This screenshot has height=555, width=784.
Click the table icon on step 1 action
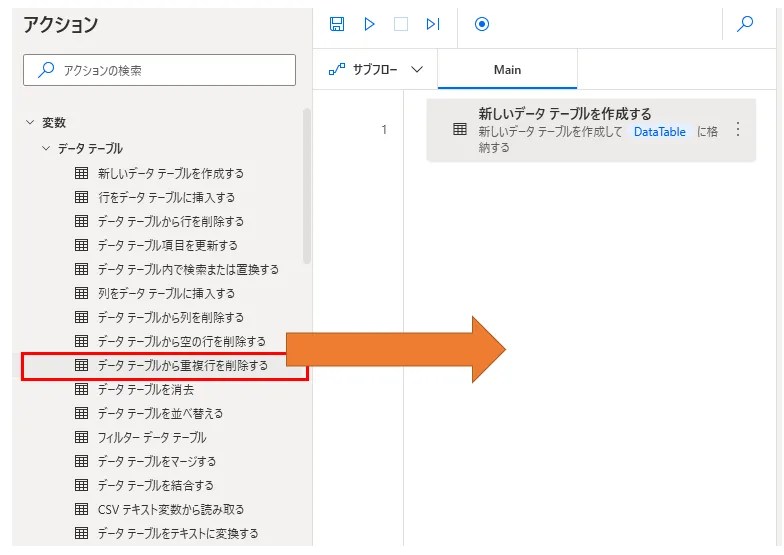460,129
